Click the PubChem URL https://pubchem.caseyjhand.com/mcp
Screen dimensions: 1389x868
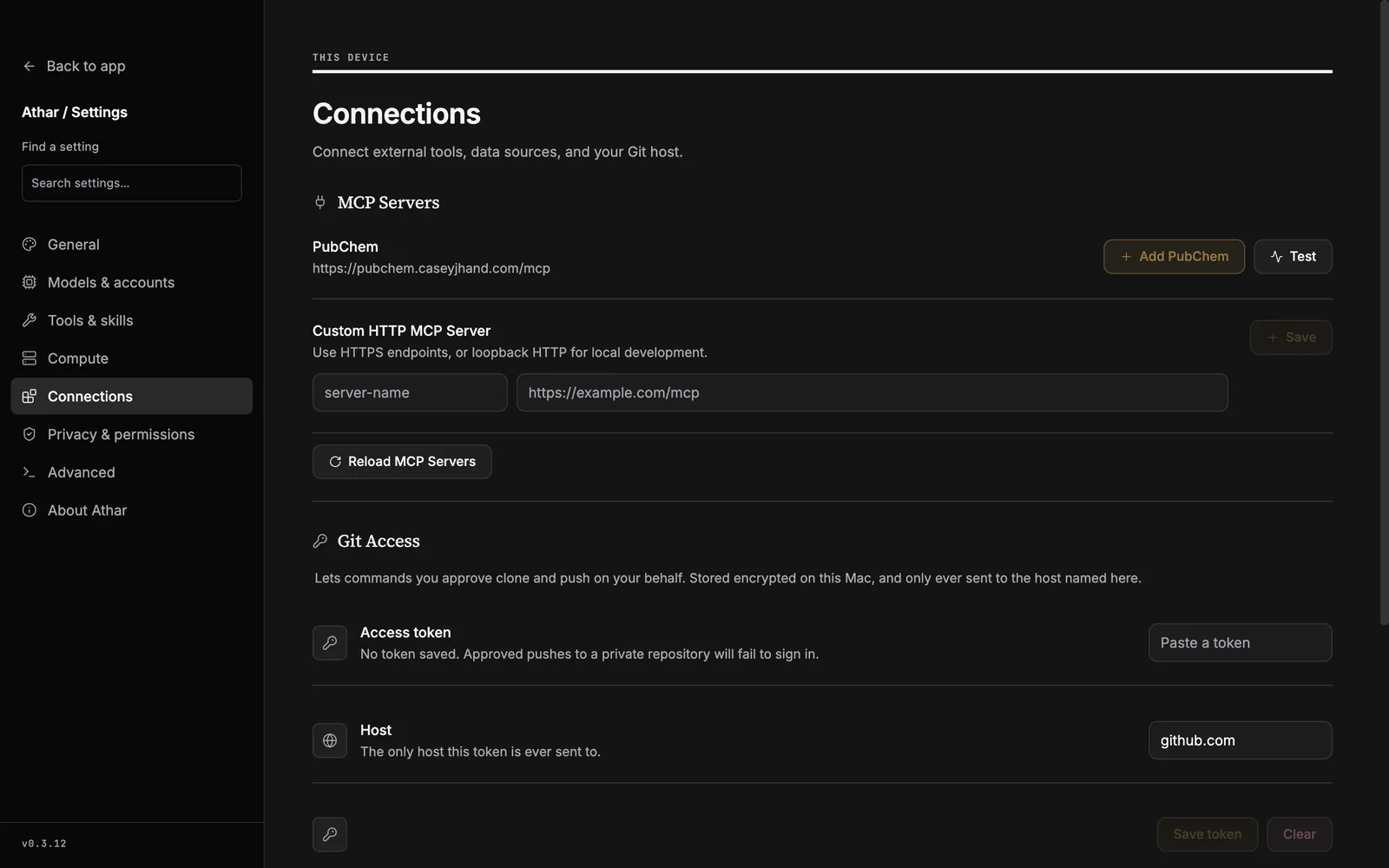pos(431,268)
